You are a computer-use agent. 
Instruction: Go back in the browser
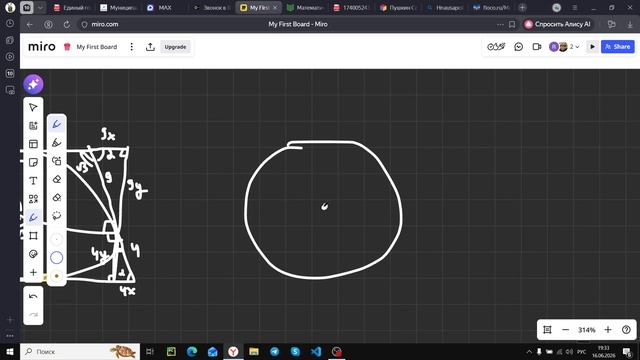click(x=30, y=24)
